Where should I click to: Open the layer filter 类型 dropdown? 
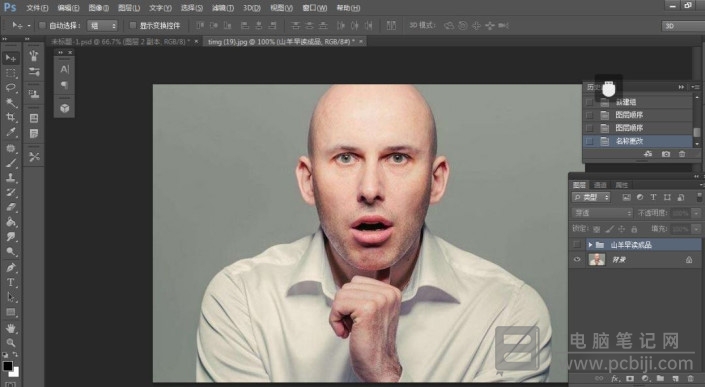click(x=591, y=197)
